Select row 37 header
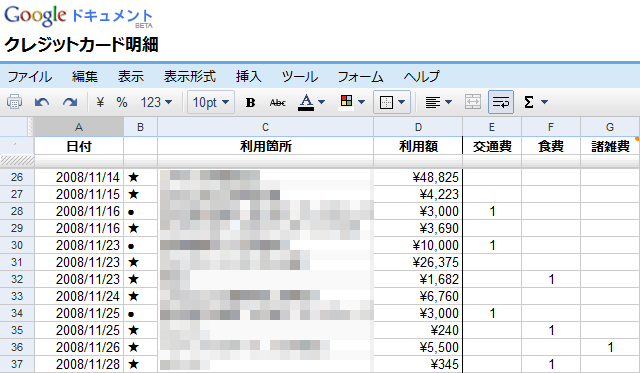 17,364
